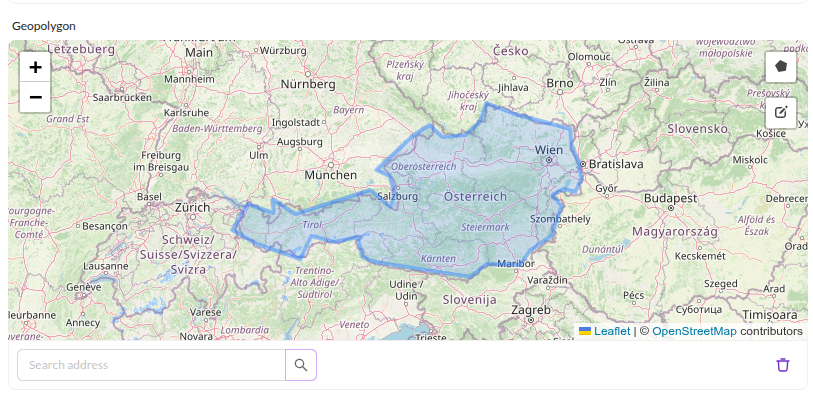
Task: Click the Wien label on the map
Action: [549, 150]
